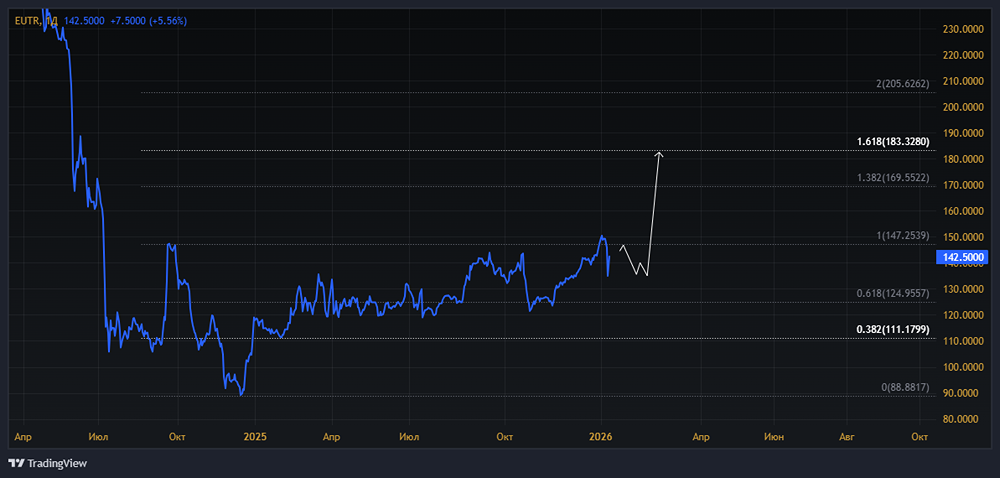Click the 210.0000 price axis label
1000x478 pixels.
964,81
